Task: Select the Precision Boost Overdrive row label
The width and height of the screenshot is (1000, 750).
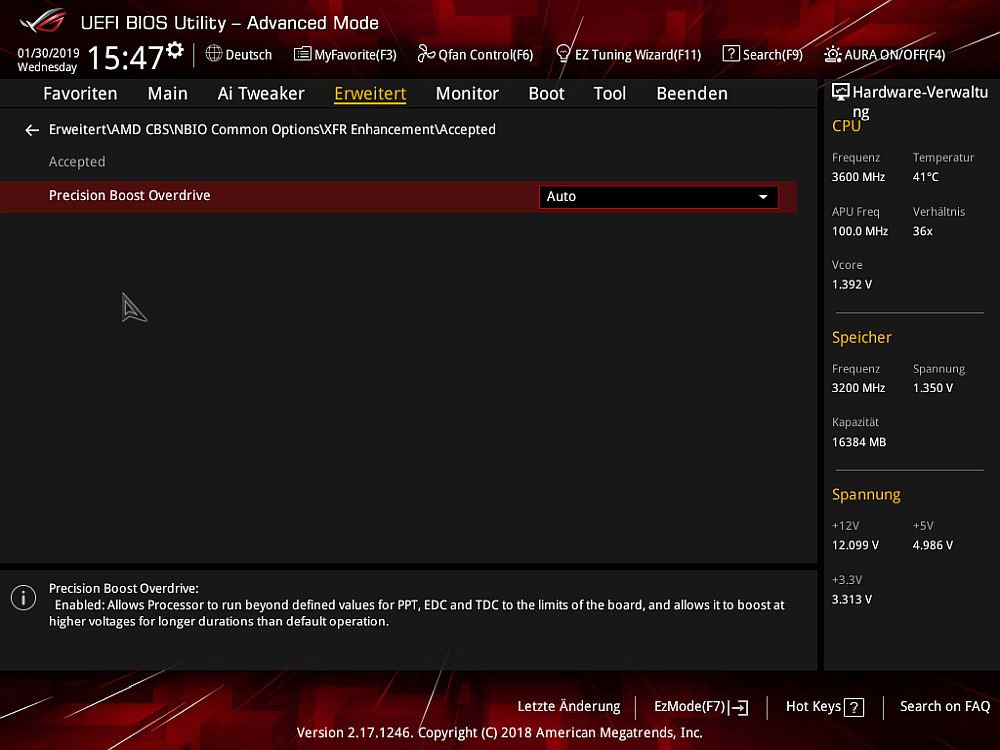Action: (129, 196)
